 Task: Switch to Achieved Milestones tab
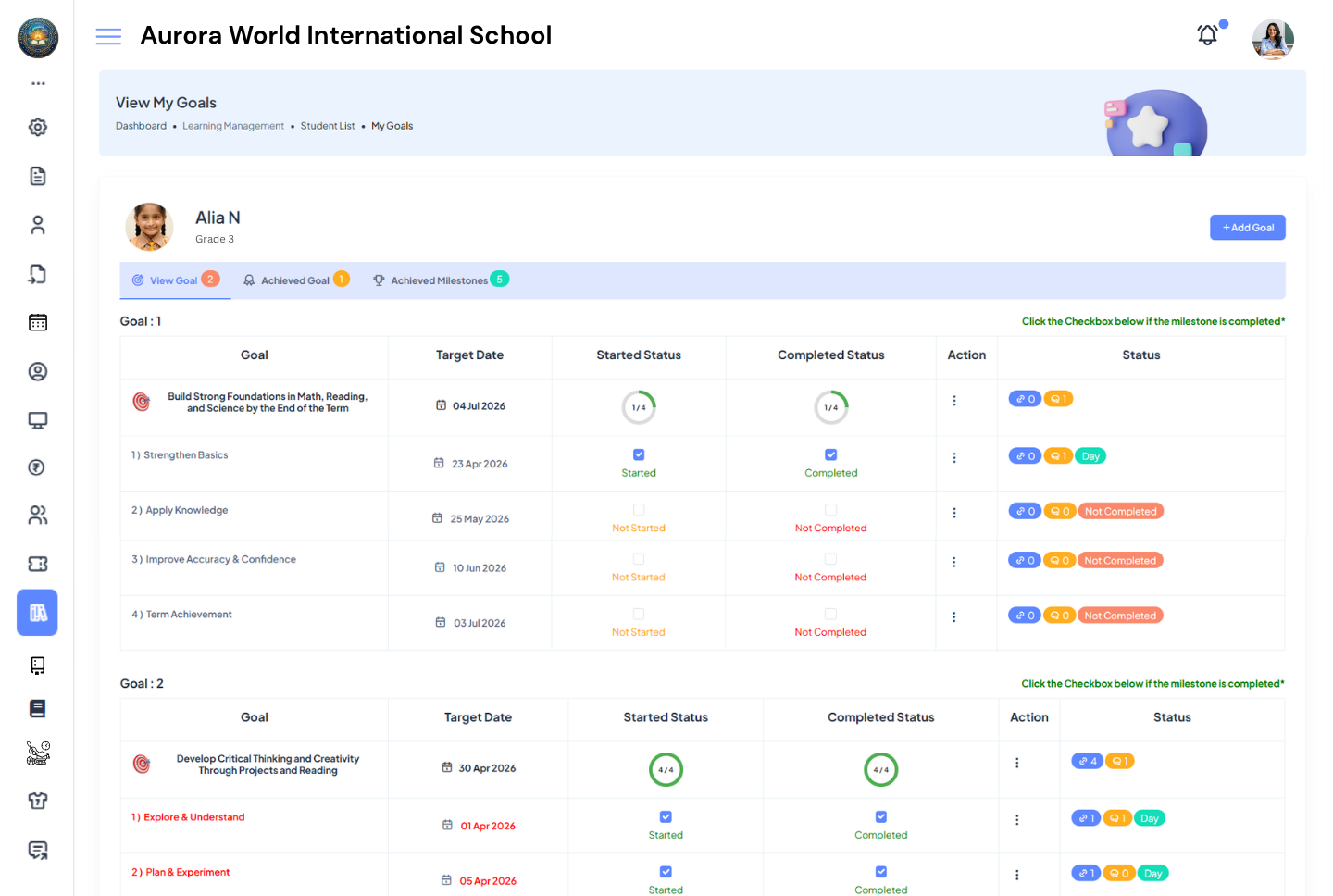point(439,280)
